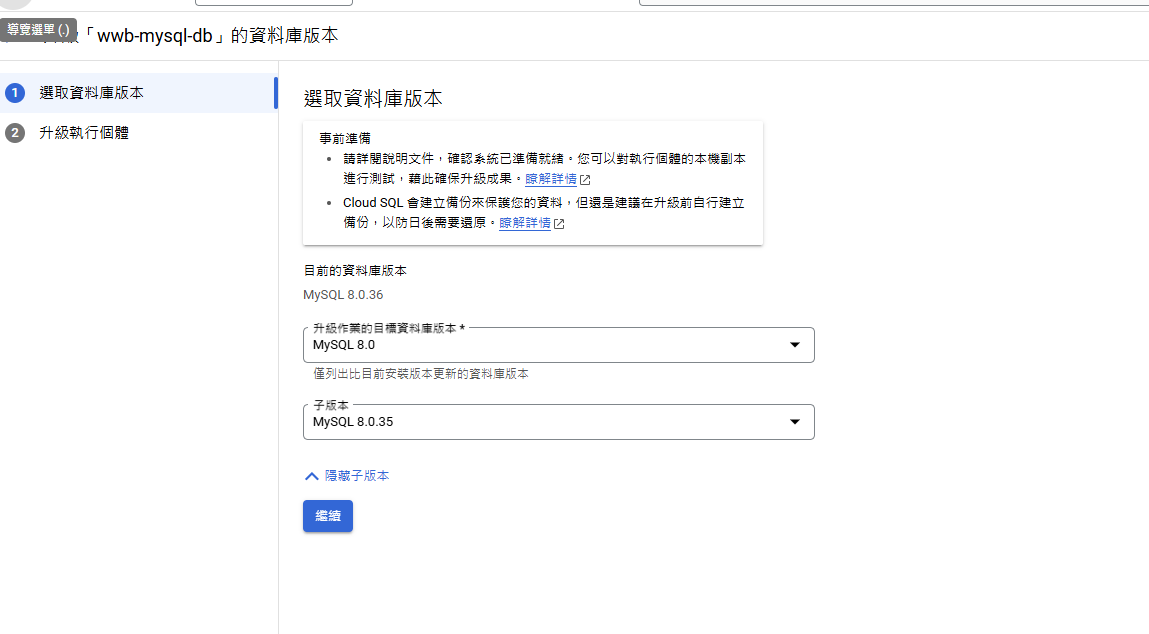This screenshot has width=1149, height=634.
Task: Click the MySQL 8.0.36 current version text
Action: [343, 295]
